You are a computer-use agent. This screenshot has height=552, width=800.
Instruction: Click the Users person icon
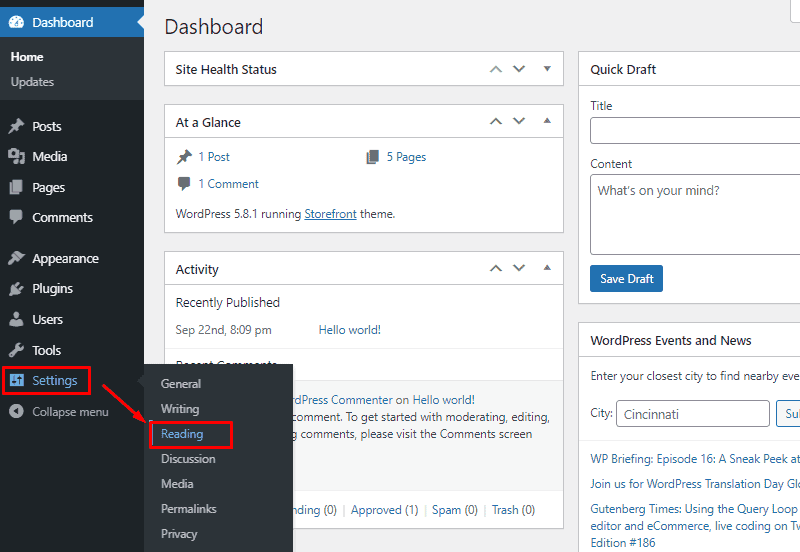pyautogui.click(x=16, y=319)
